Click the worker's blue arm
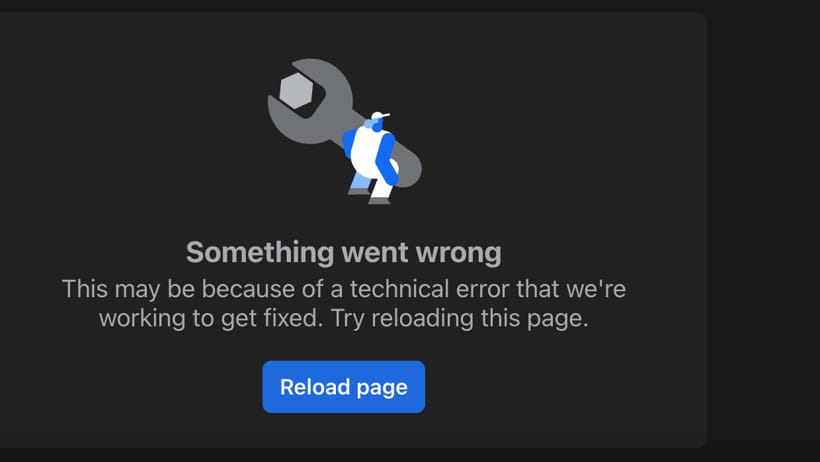This screenshot has width=820, height=462. click(386, 158)
